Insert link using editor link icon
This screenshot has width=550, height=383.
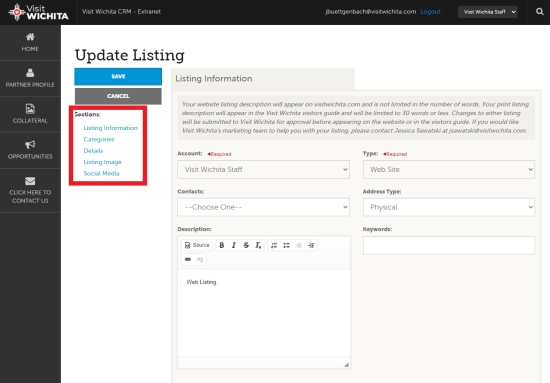pos(188,260)
